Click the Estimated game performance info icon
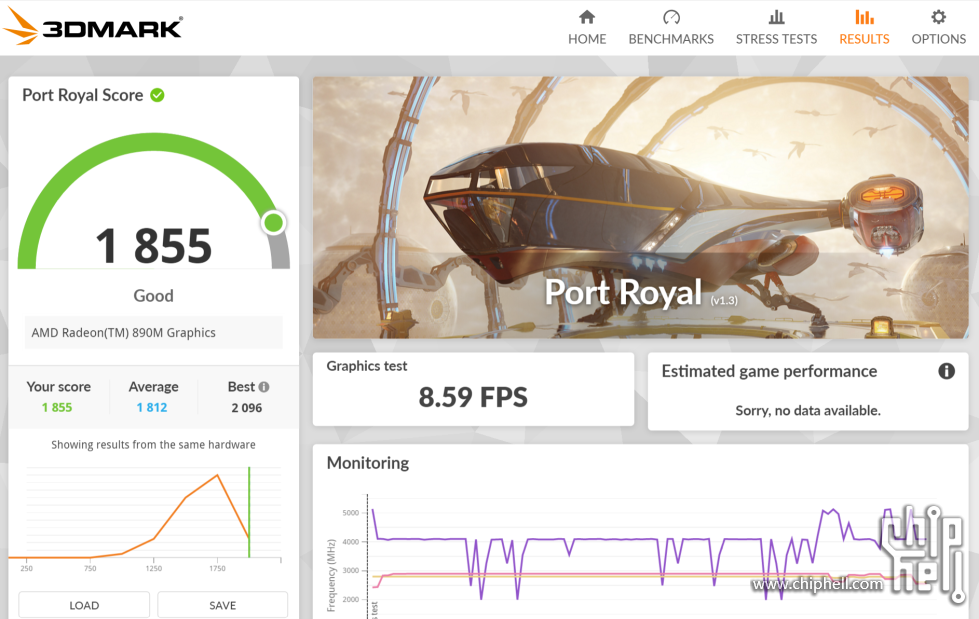The height and width of the screenshot is (619, 979). click(947, 371)
